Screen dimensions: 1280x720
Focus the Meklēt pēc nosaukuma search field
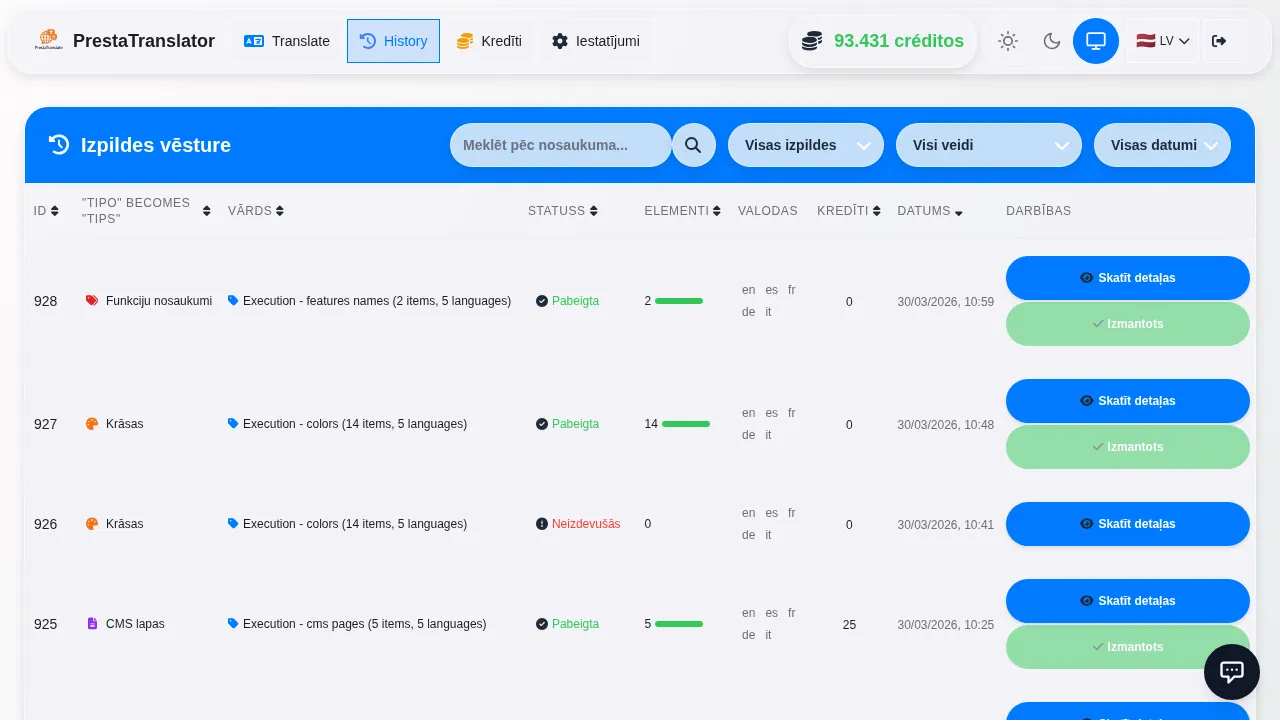click(560, 145)
